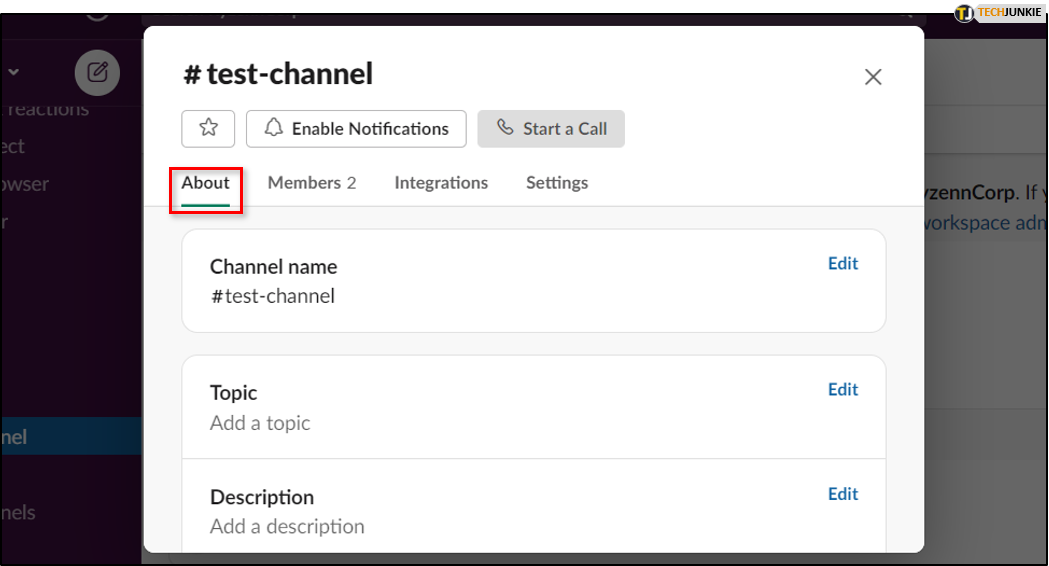Image resolution: width=1049 pixels, height=566 pixels.
Task: Switch to the About tab
Action: click(x=205, y=183)
